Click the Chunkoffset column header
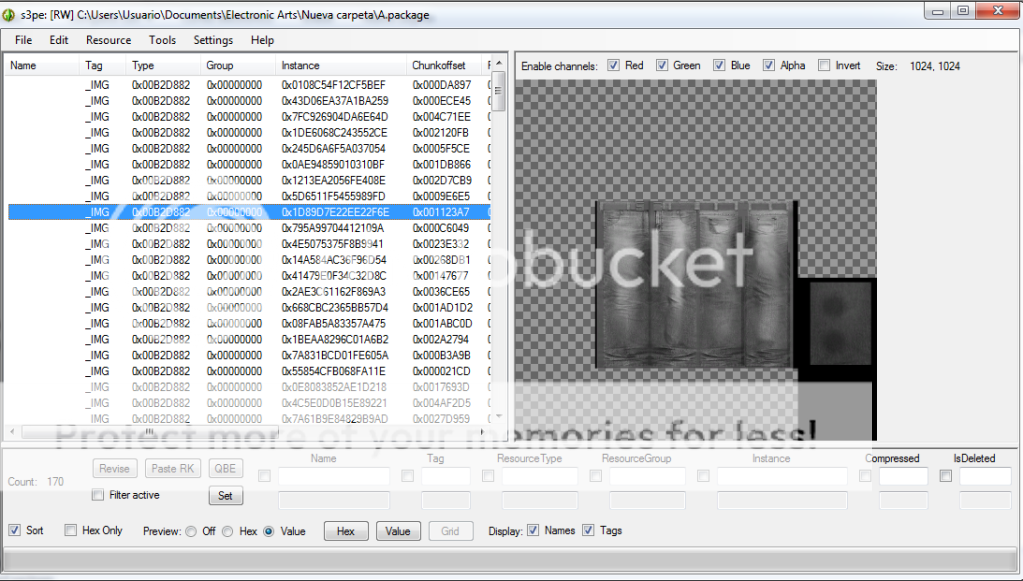Viewport: 1023px width, 581px height. (x=438, y=66)
